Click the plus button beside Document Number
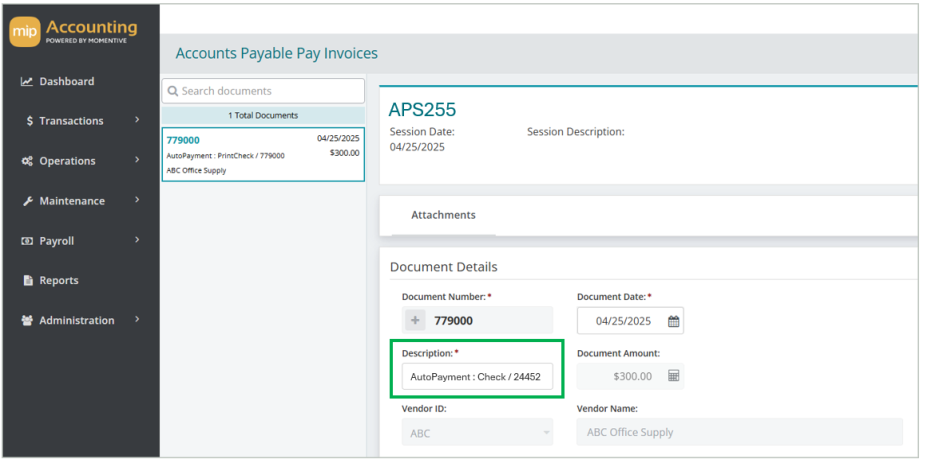The image size is (939, 463). (415, 320)
